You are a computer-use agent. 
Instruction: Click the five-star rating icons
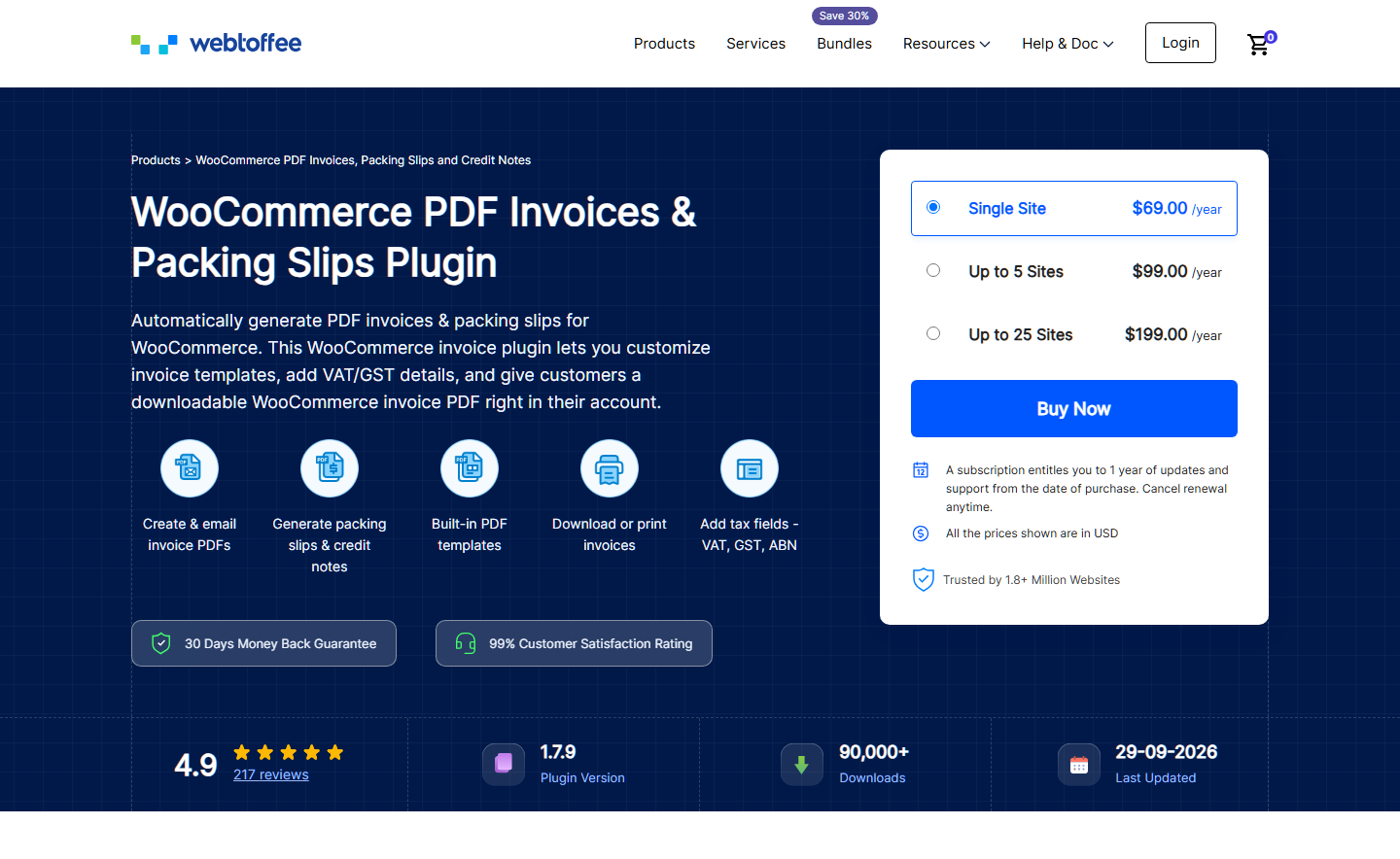[289, 752]
